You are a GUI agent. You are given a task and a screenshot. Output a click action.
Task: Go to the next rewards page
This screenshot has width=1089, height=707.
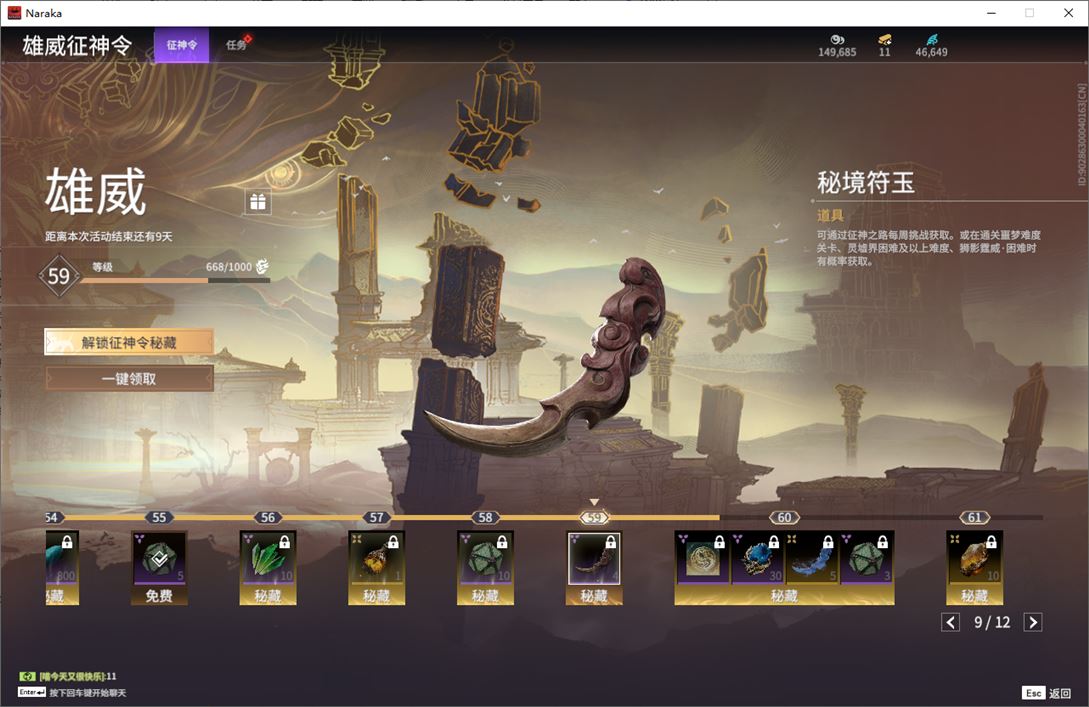tap(1033, 622)
